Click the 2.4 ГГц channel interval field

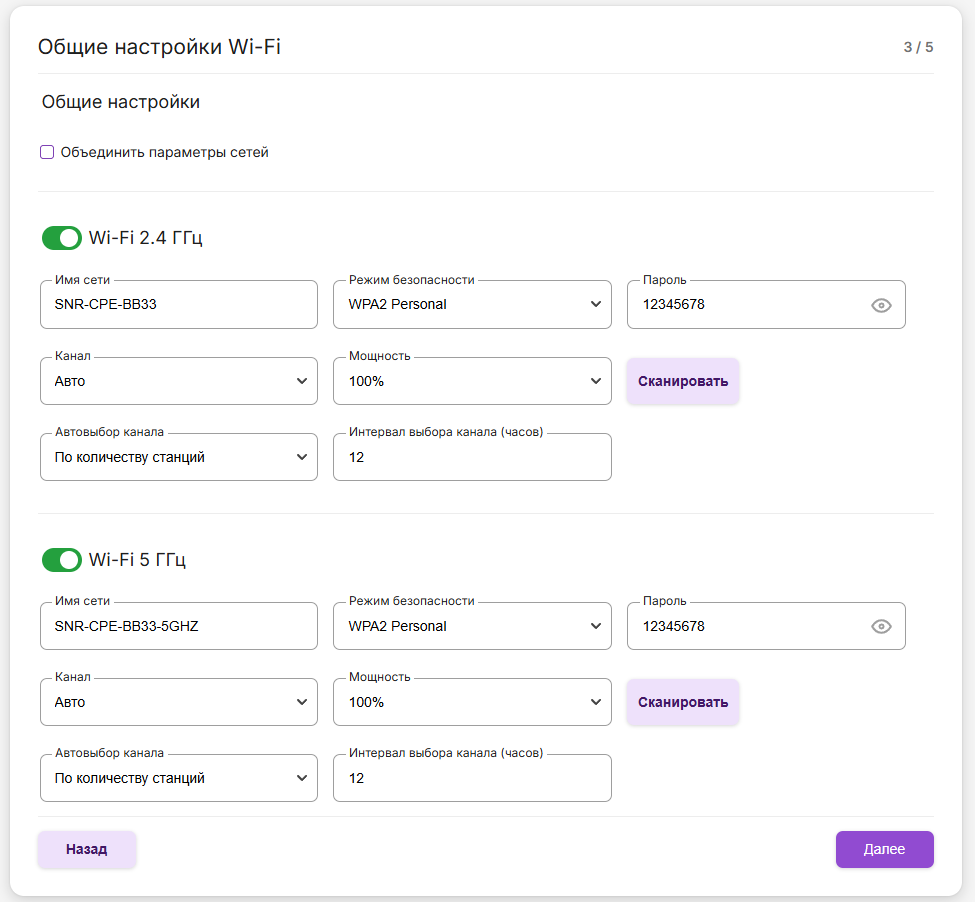pos(472,457)
